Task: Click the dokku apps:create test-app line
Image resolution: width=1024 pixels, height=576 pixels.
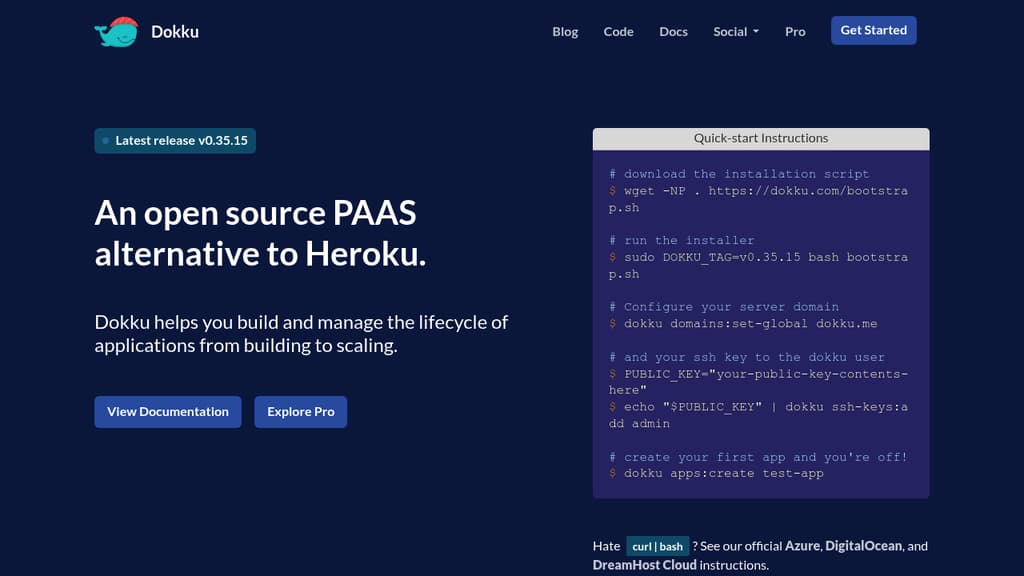Action: click(x=723, y=474)
